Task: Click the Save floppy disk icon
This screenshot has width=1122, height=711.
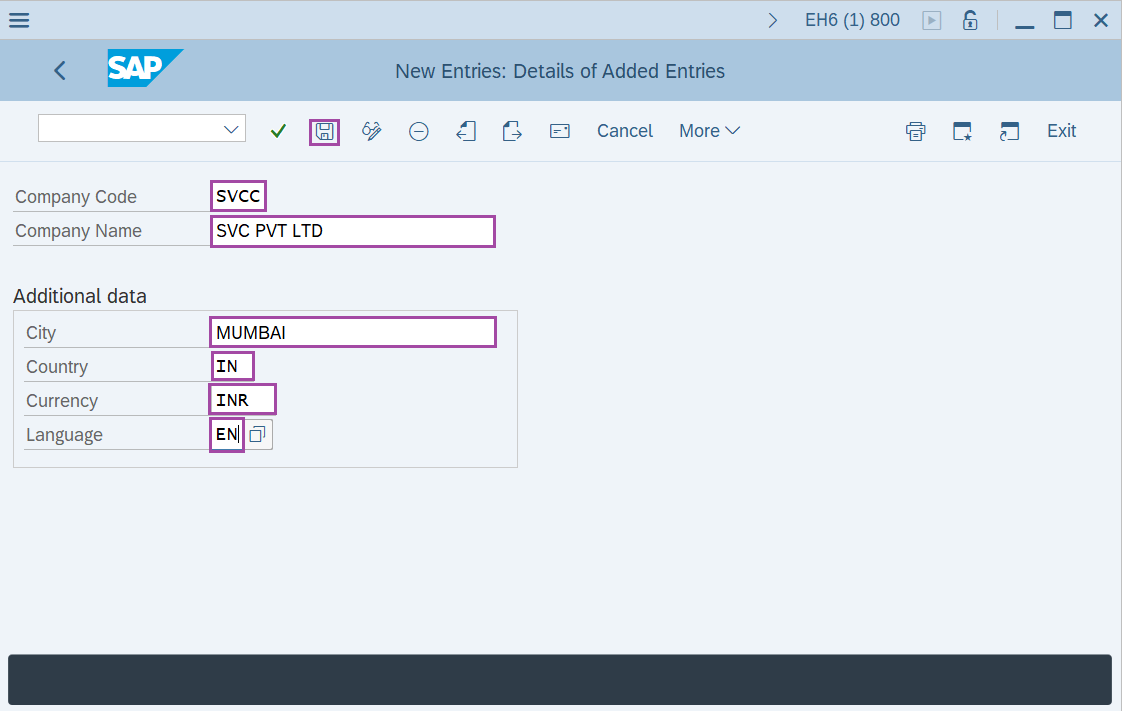Action: tap(324, 131)
